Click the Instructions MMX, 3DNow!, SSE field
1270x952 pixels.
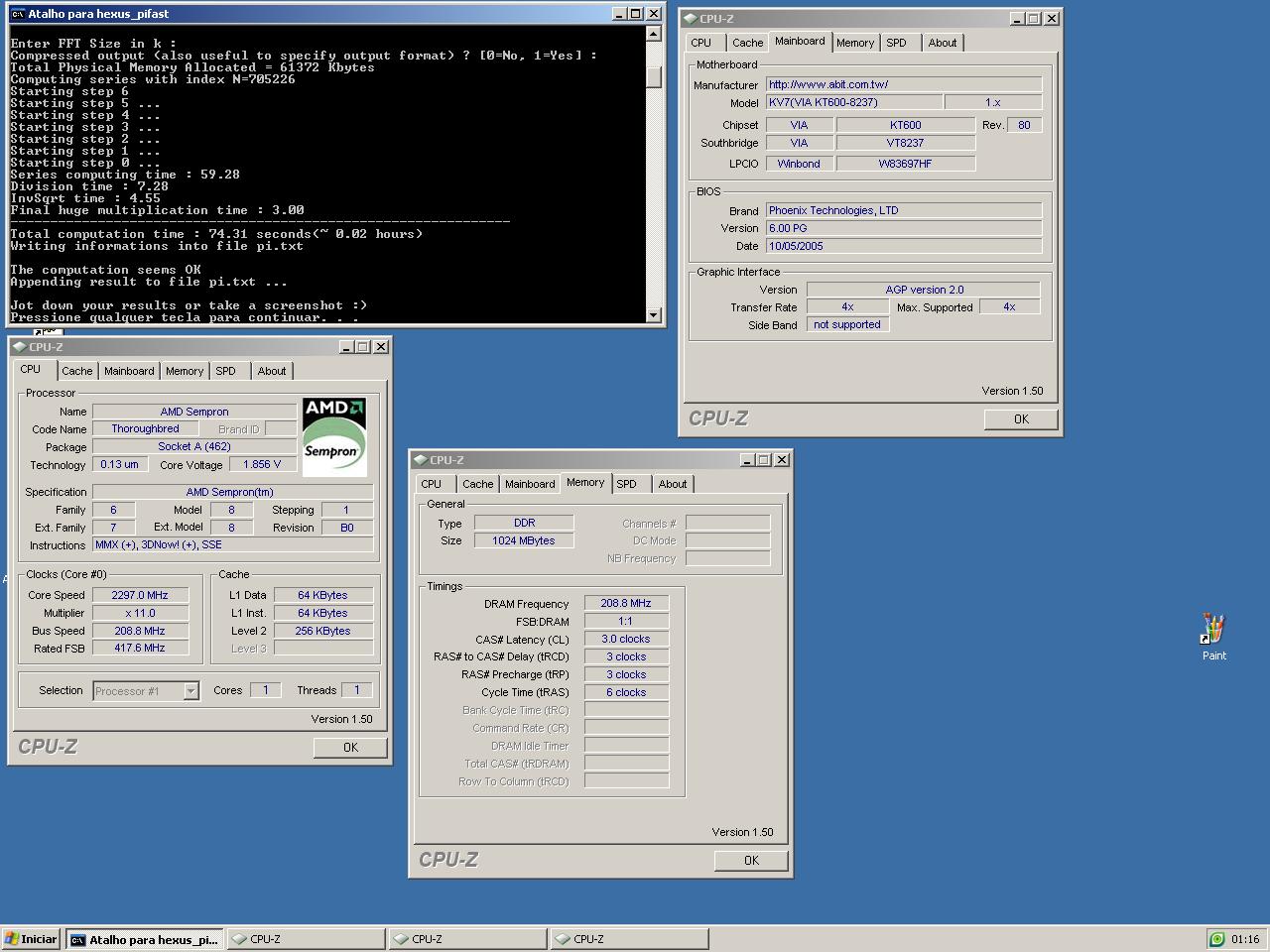coord(233,545)
